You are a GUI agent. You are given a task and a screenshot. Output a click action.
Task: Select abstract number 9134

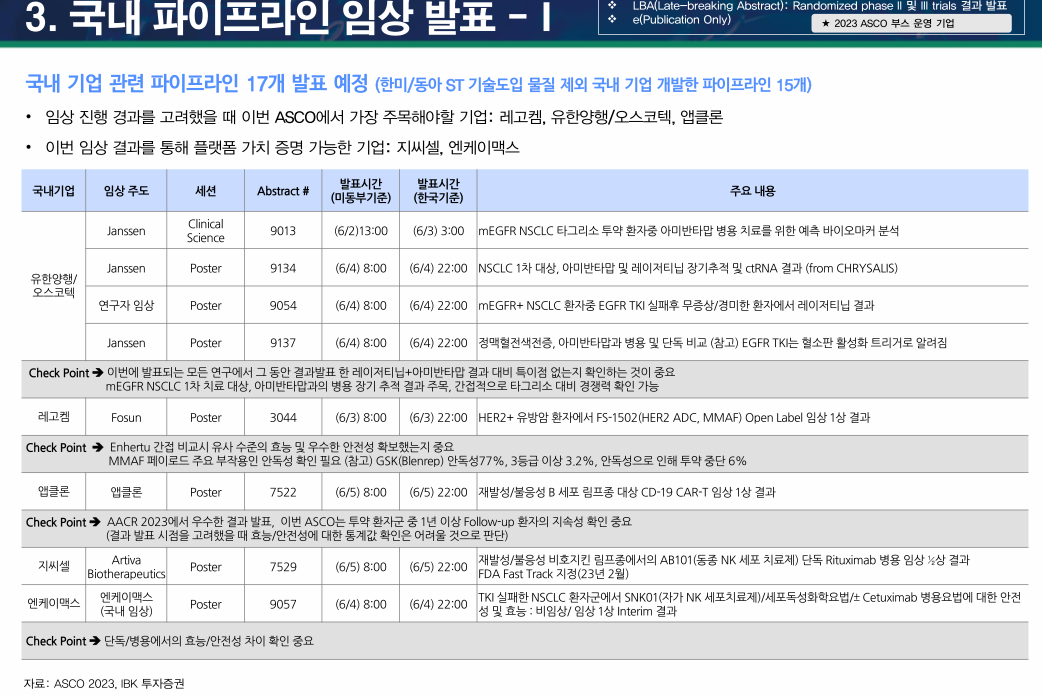click(x=283, y=268)
